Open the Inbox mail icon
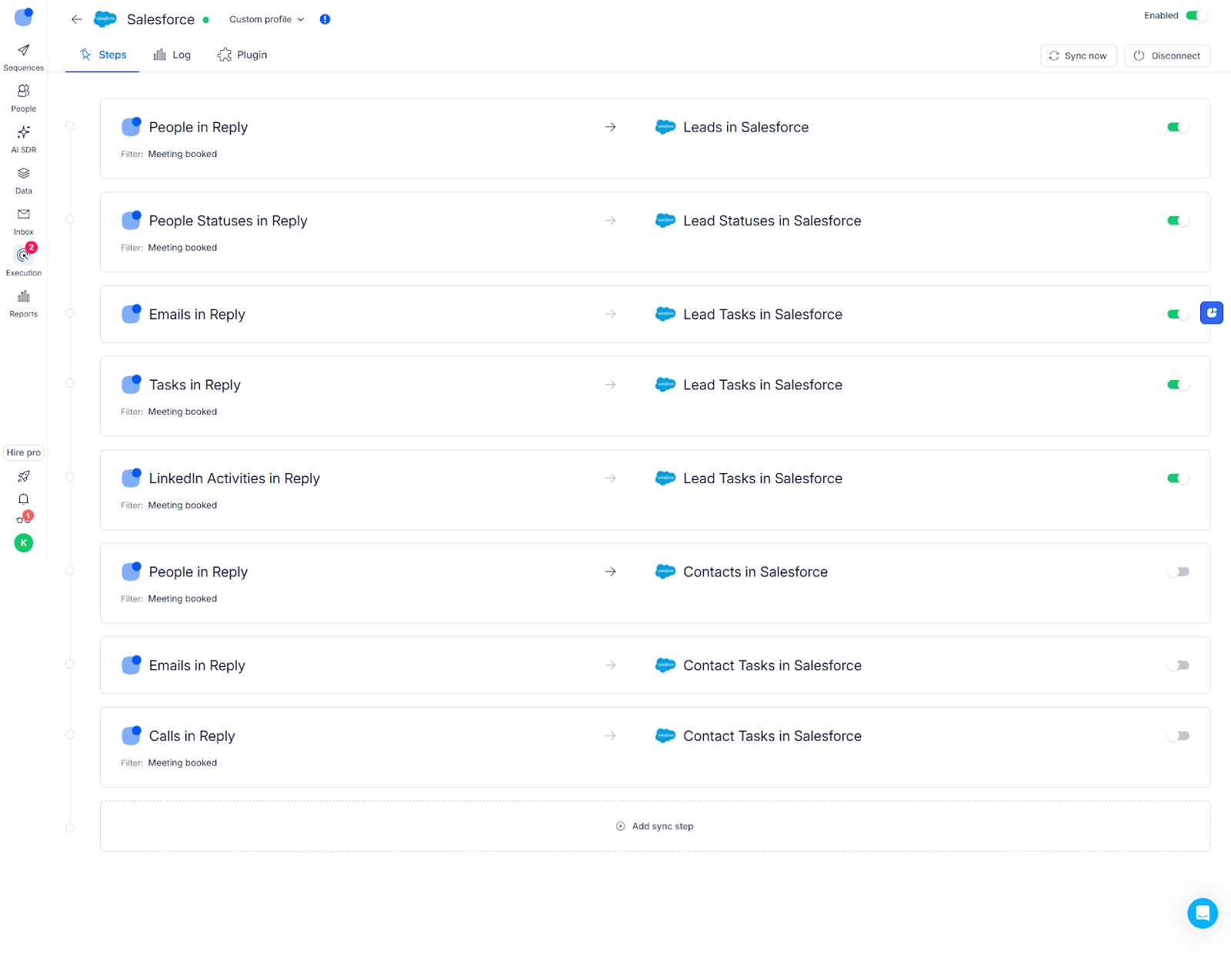The width and height of the screenshot is (1231, 980). tap(24, 215)
